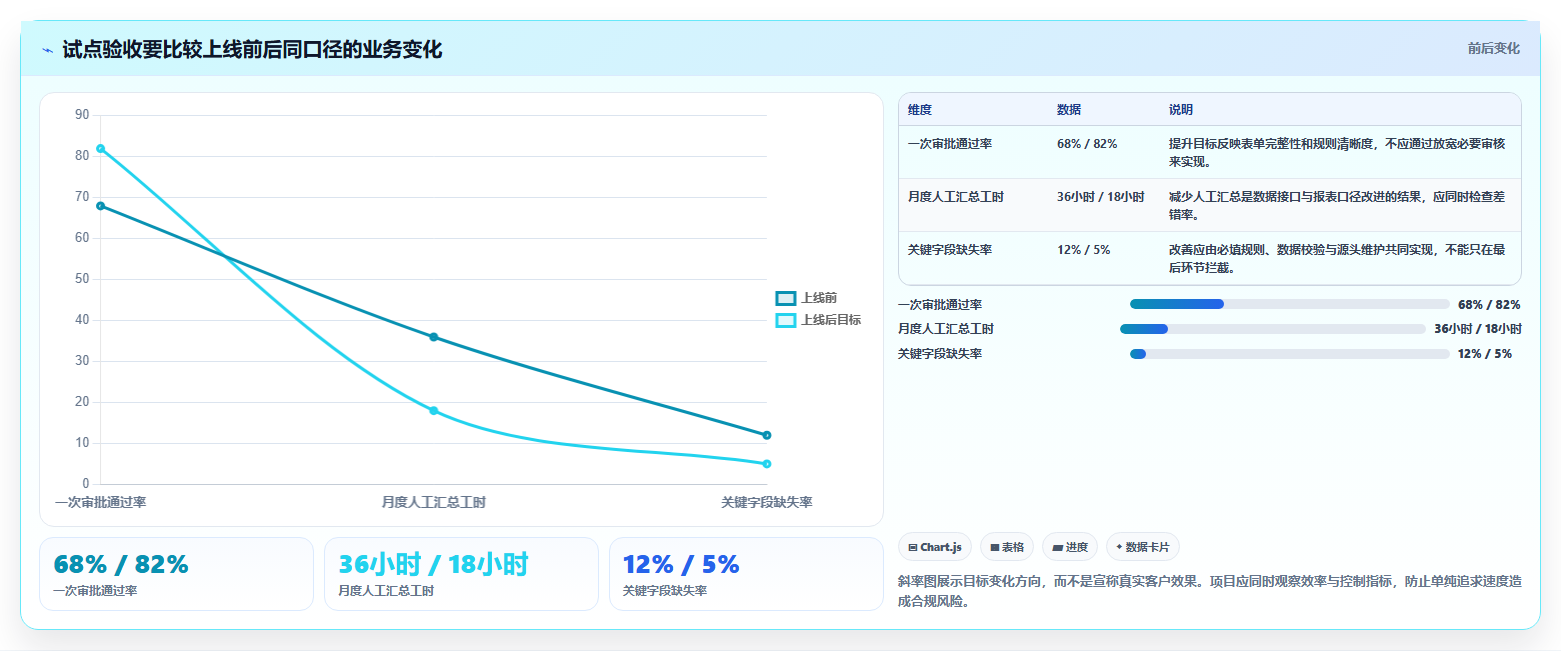Click the 68% / 82% value beside the progress bar
The width and height of the screenshot is (1561, 651).
pos(1489,304)
